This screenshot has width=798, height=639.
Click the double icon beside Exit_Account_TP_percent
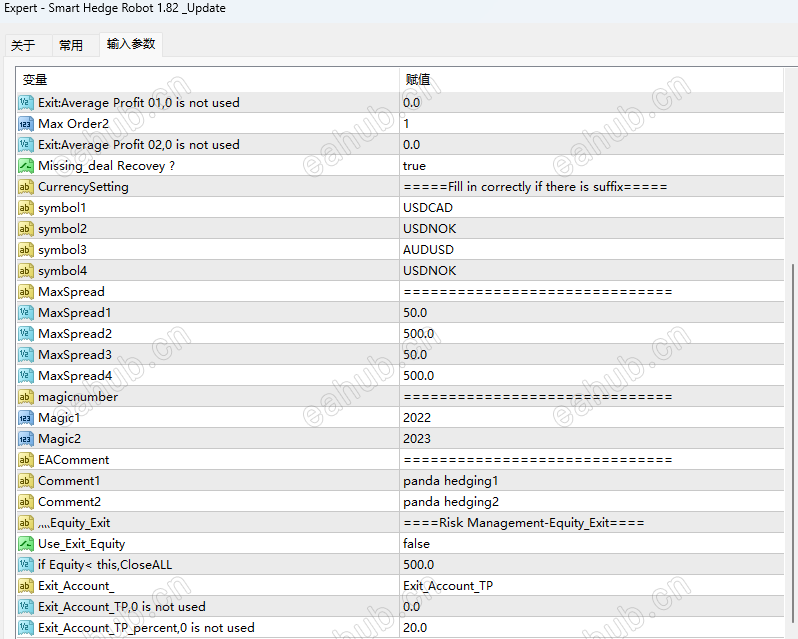click(x=26, y=627)
